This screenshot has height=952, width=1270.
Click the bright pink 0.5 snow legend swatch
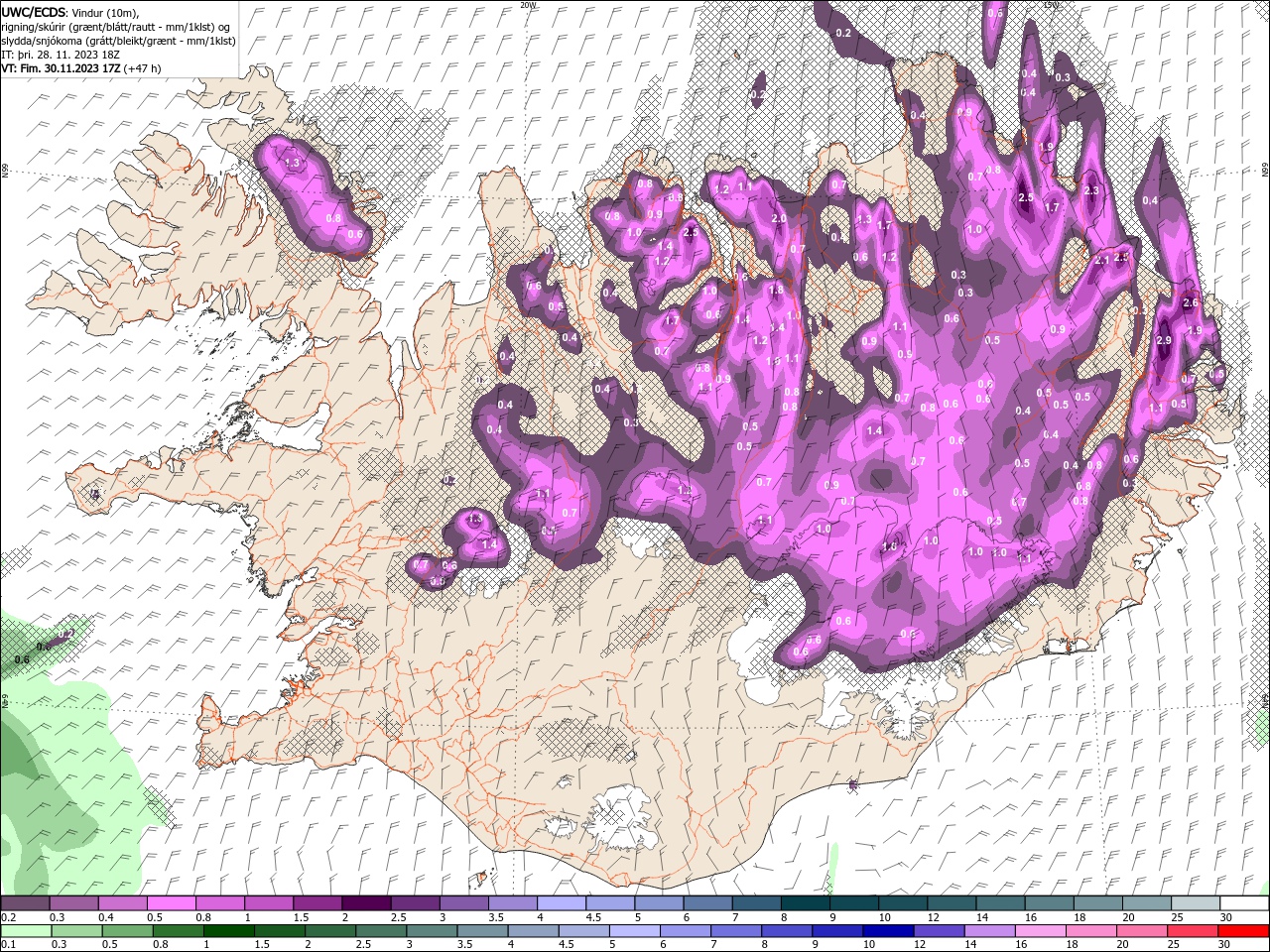[171, 903]
